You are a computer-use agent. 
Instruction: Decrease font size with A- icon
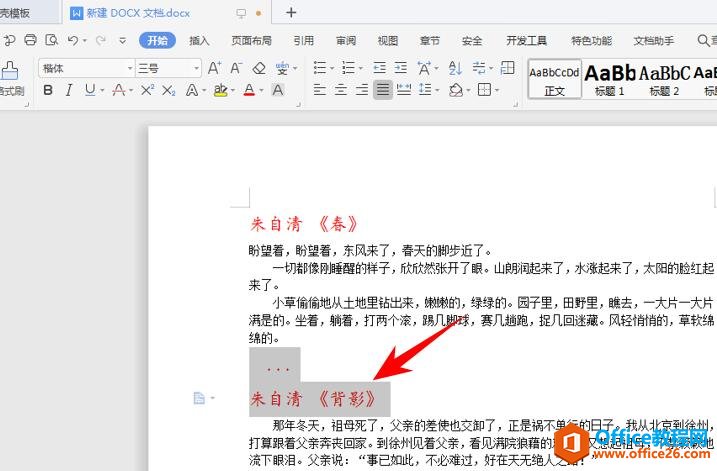(235, 69)
